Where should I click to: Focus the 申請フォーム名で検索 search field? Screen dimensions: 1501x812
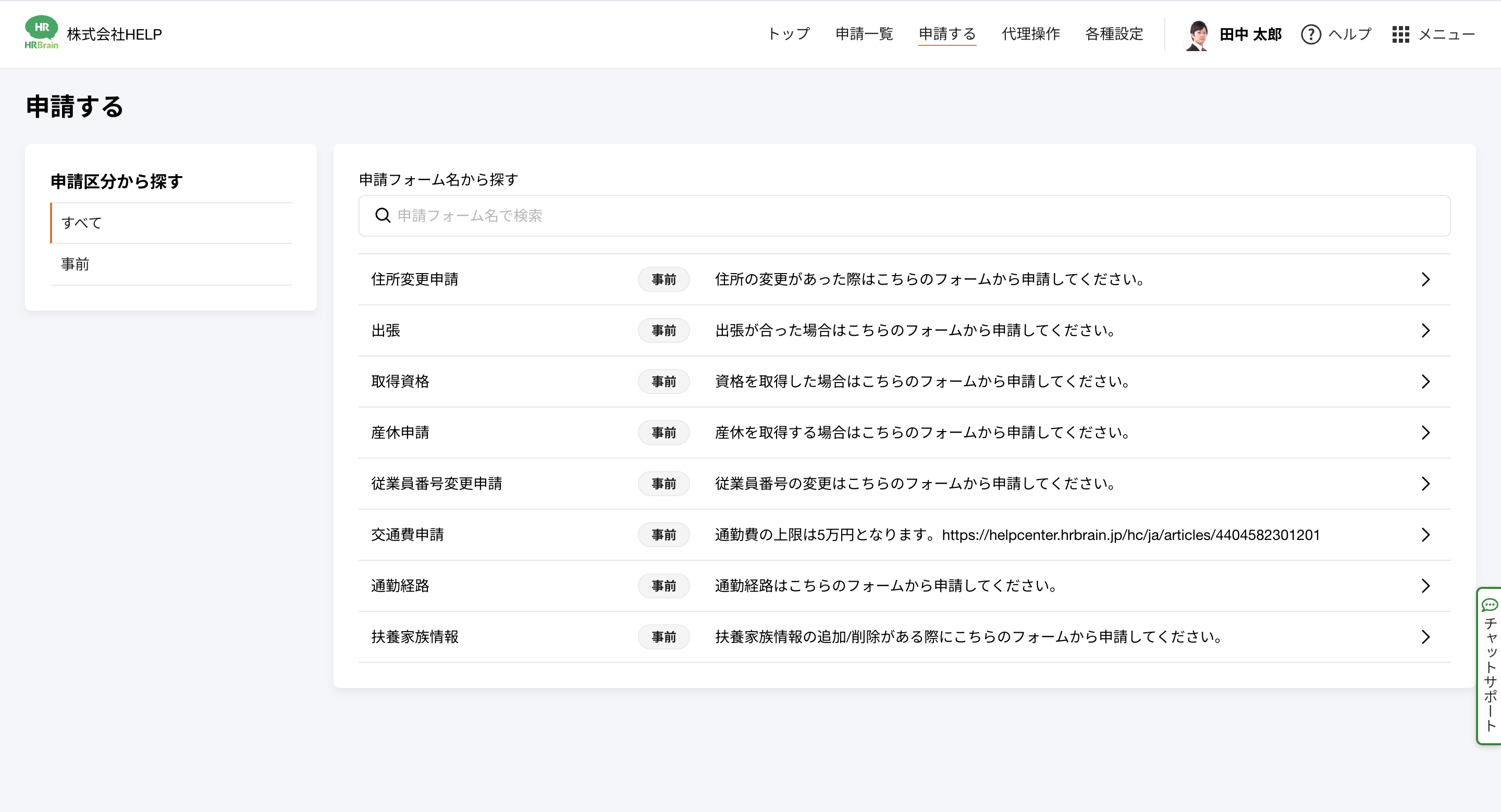point(903,216)
